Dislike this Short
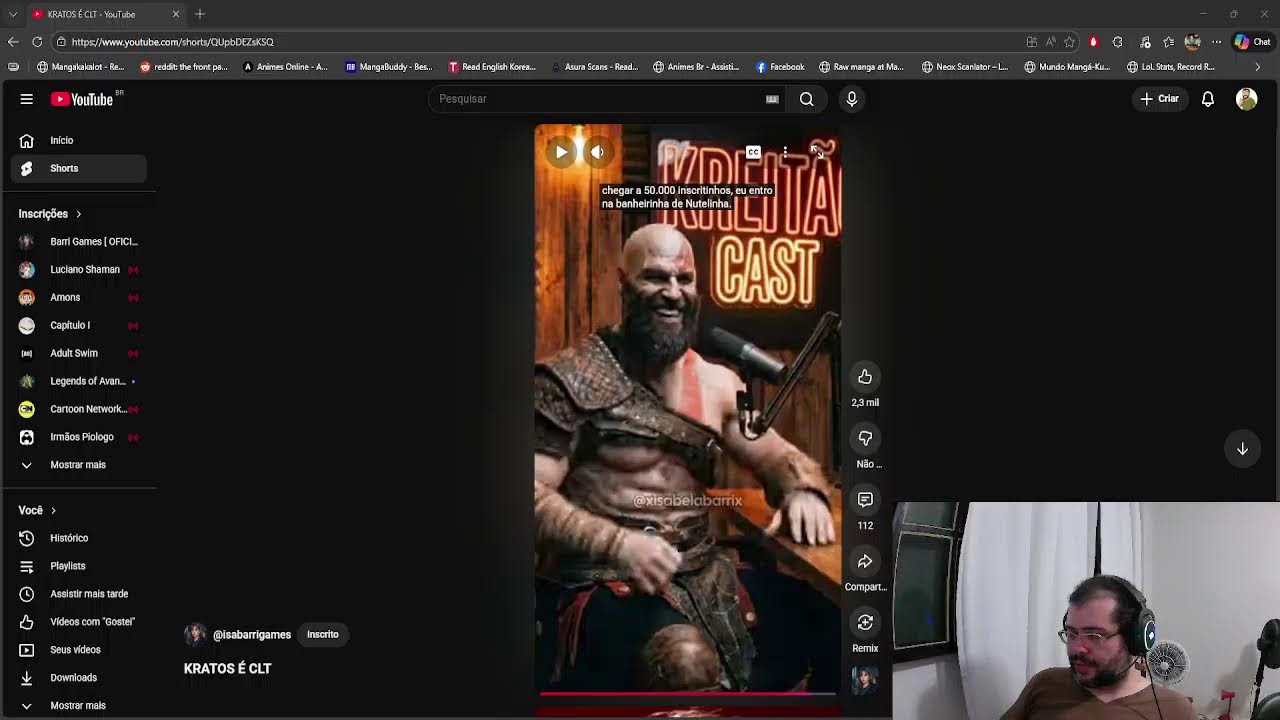1280x720 pixels. click(865, 438)
